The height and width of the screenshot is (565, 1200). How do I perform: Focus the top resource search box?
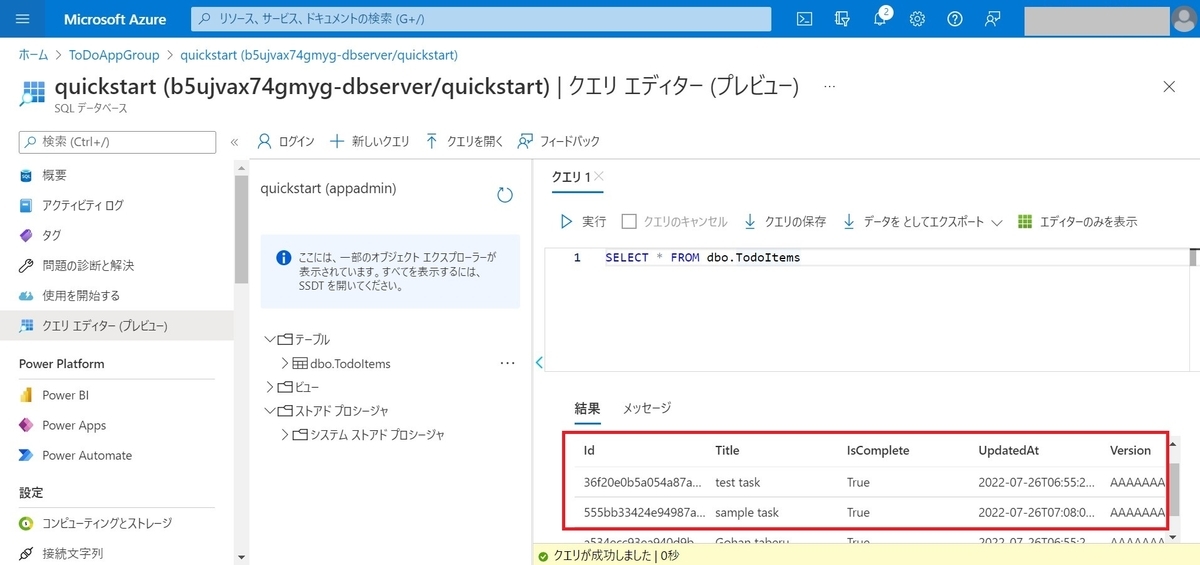[x=481, y=19]
